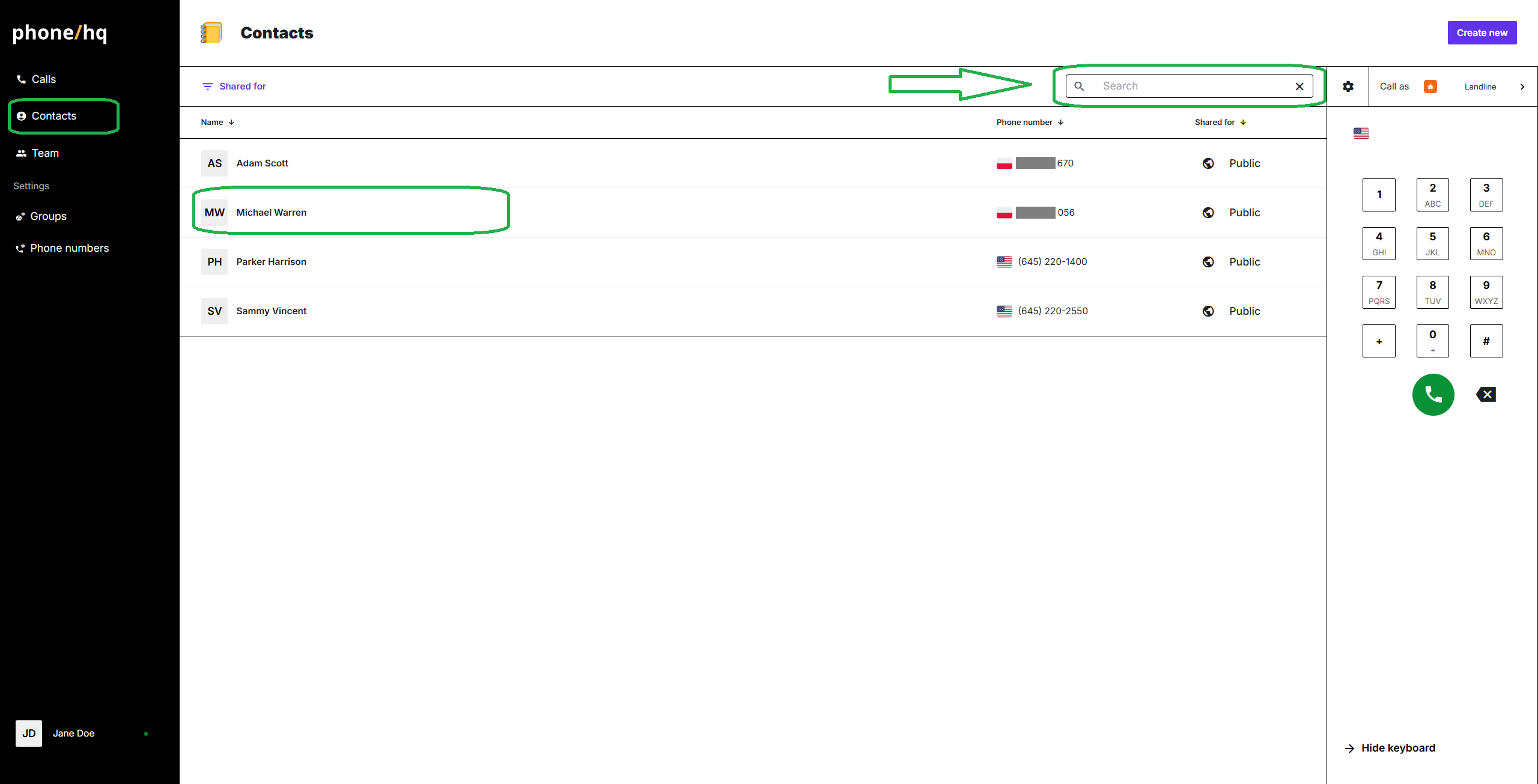1538x784 pixels.
Task: Click the orange Call as home icon
Action: (1430, 87)
